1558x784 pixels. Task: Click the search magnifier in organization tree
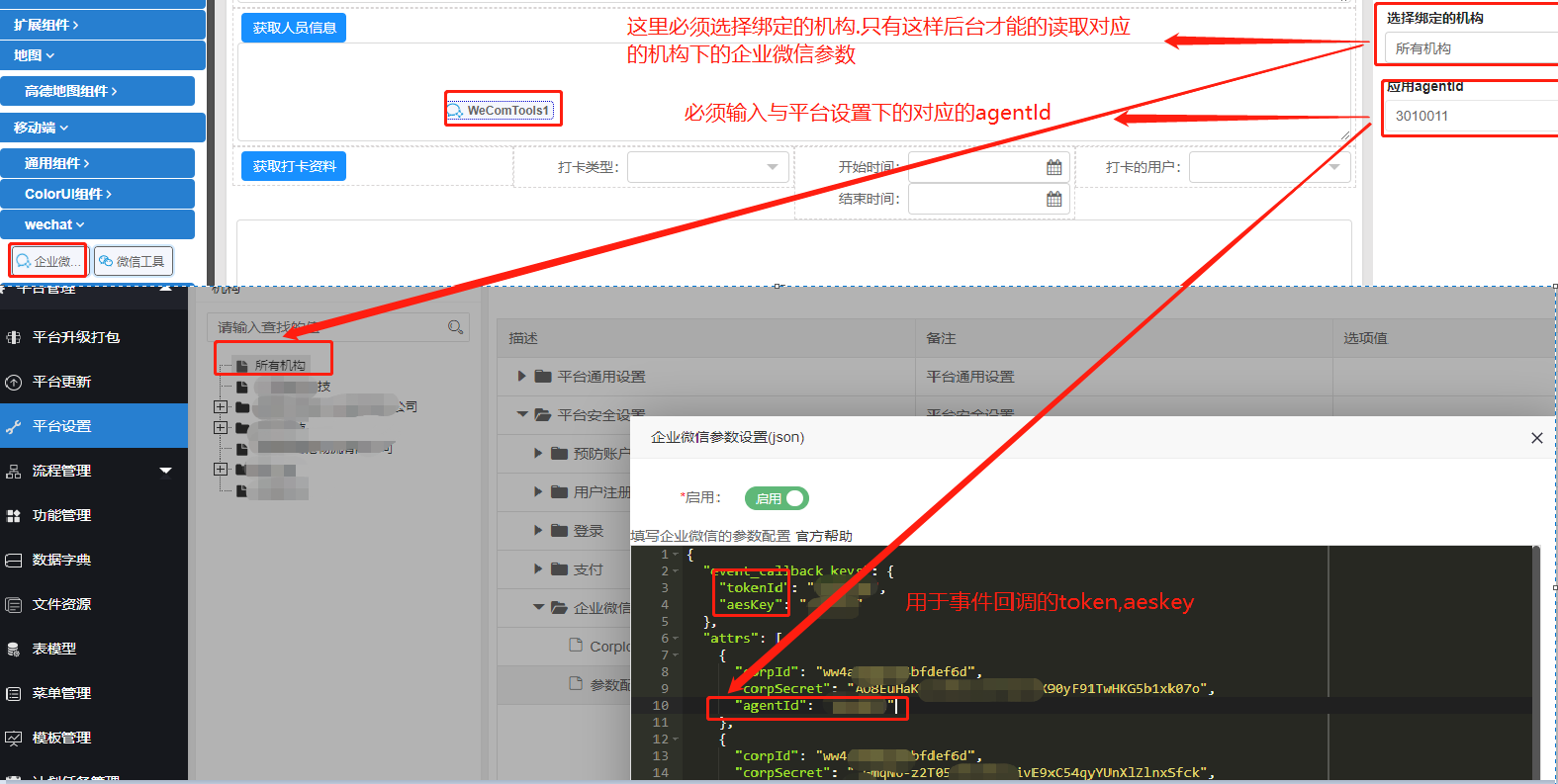tap(455, 327)
